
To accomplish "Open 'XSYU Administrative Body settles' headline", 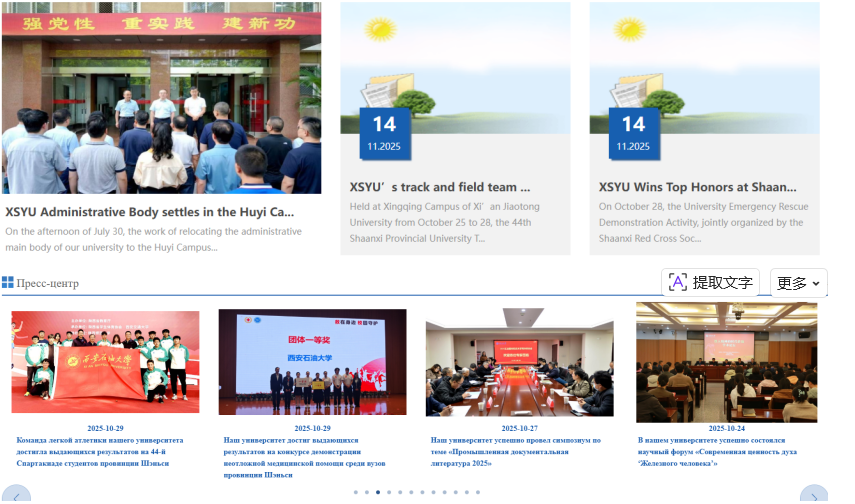I will (x=150, y=212).
